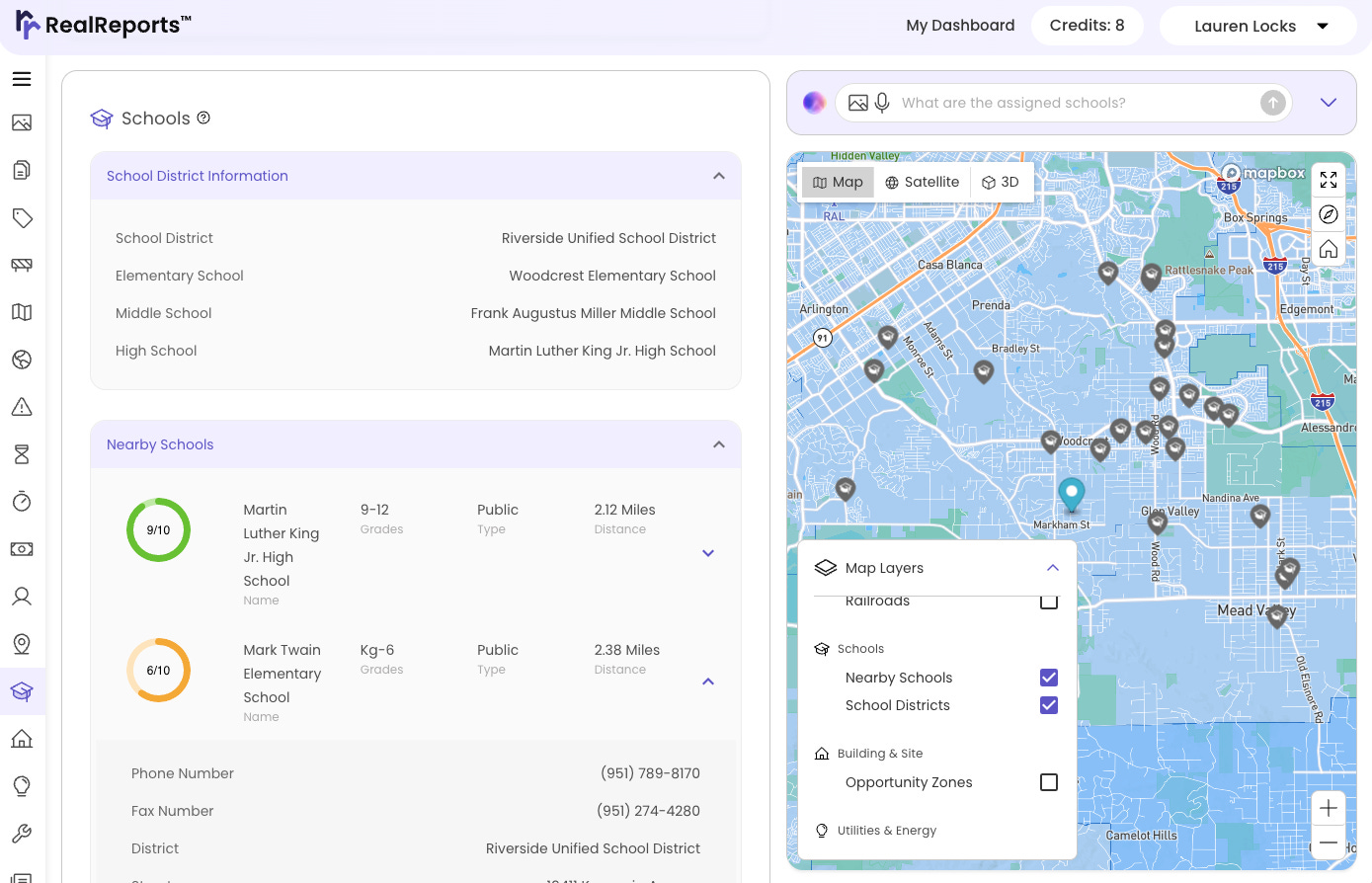This screenshot has height=883, width=1372.
Task: Expand Martin Luther King Jr. High details
Action: click(708, 553)
